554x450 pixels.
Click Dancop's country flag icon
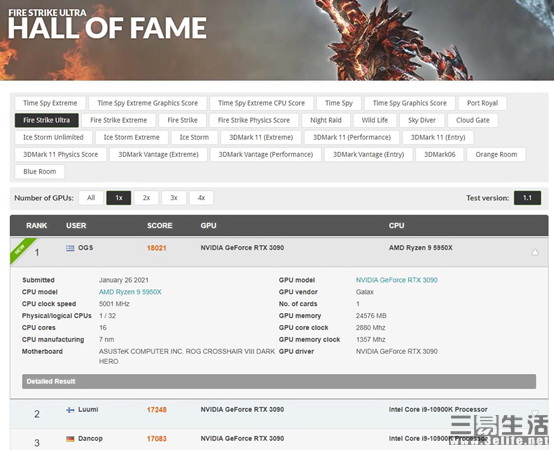click(x=70, y=439)
